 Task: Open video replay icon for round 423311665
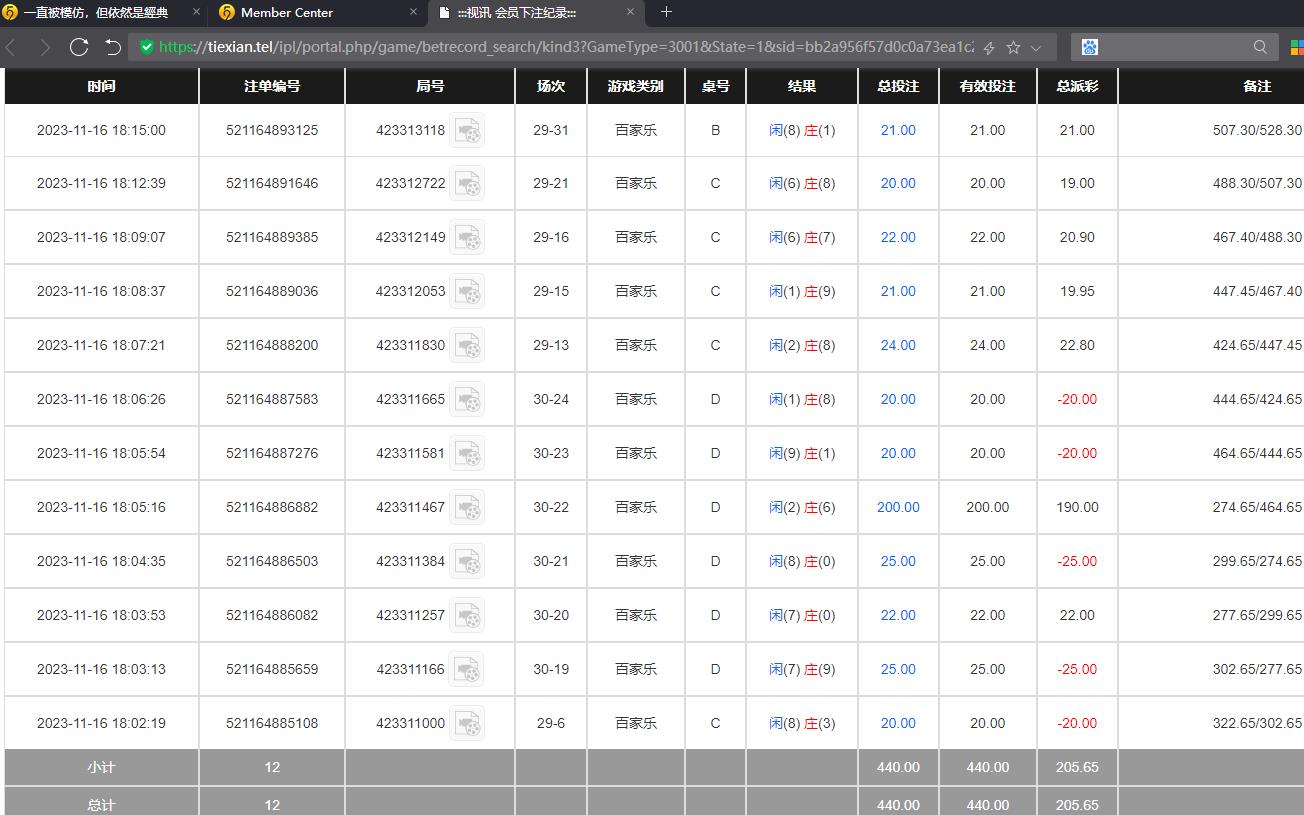pos(467,400)
